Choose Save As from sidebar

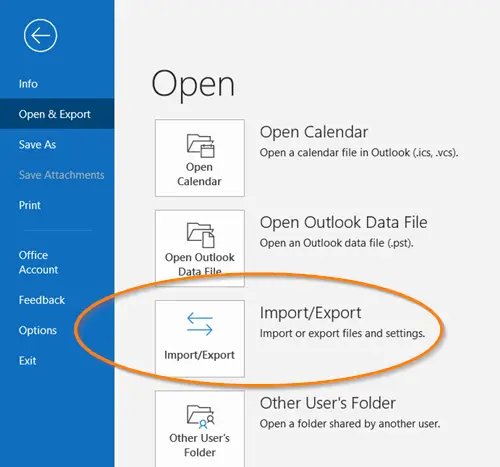[x=37, y=144]
